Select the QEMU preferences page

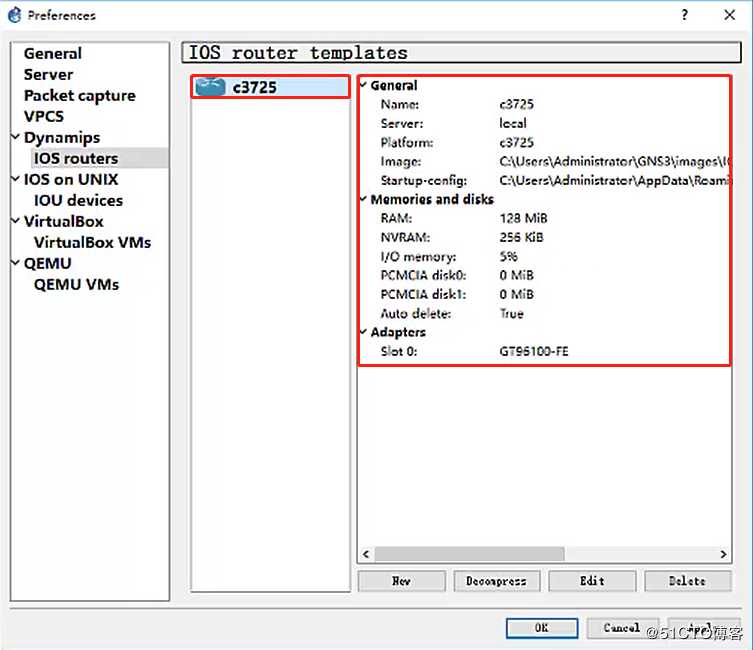tap(48, 263)
